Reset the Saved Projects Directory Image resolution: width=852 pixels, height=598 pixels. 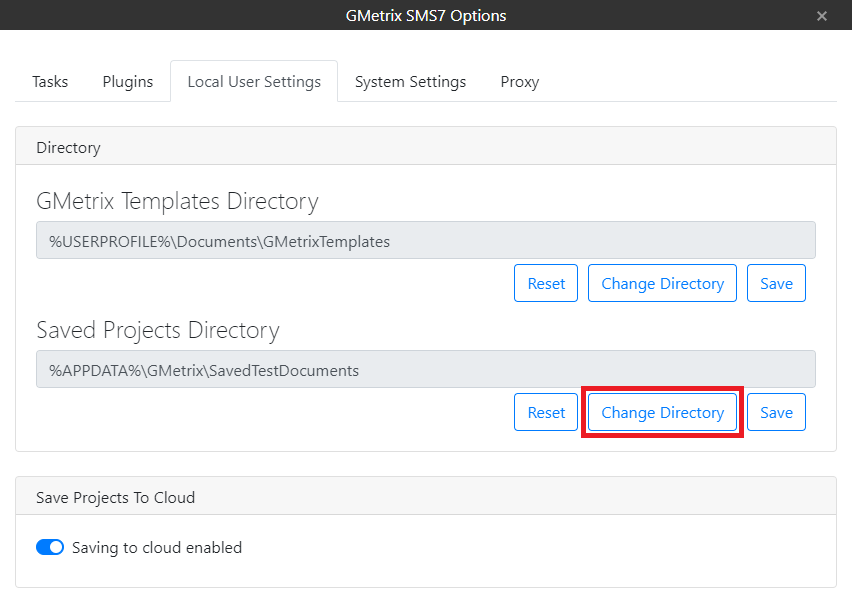546,412
